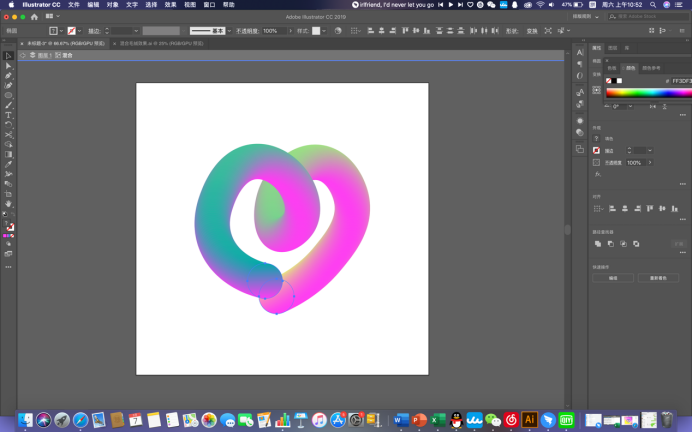Screen dimensions: 692x433
Task: Open the 对象 menu
Action: point(113,5)
